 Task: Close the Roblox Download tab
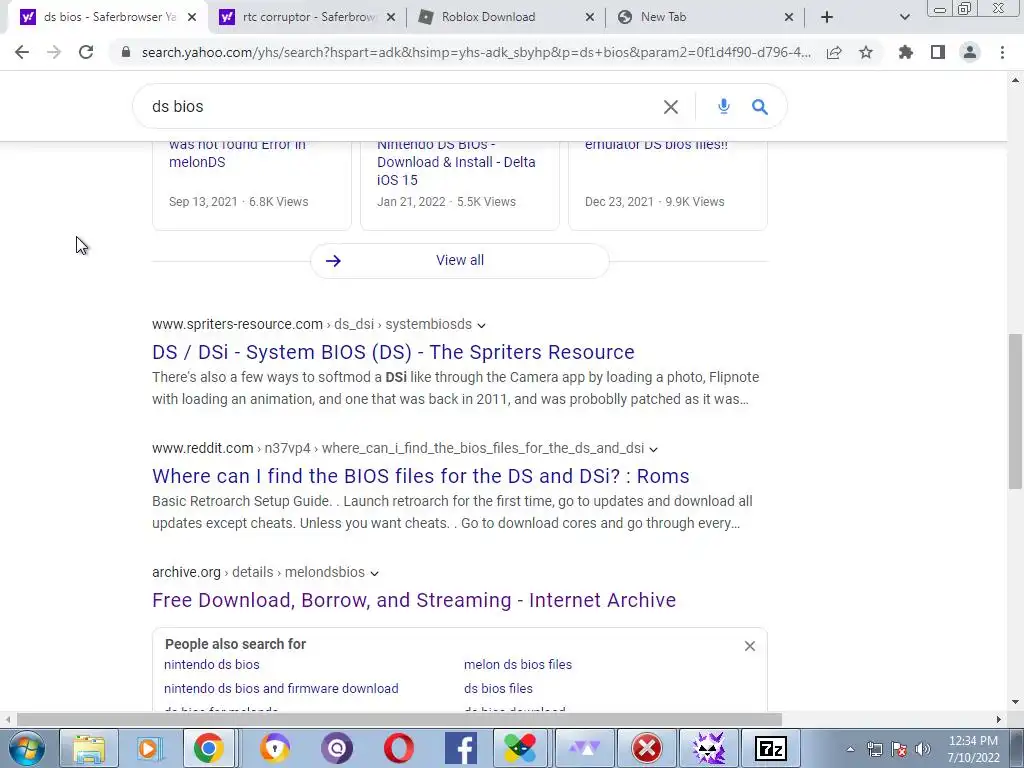pos(590,17)
